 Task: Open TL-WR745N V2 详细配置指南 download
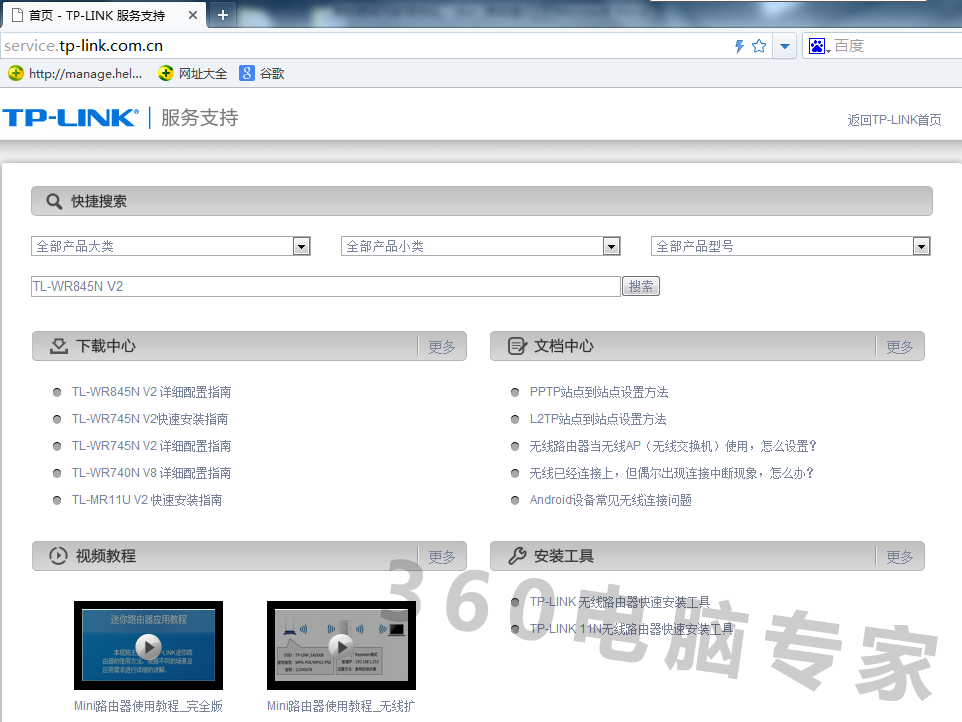(x=152, y=446)
